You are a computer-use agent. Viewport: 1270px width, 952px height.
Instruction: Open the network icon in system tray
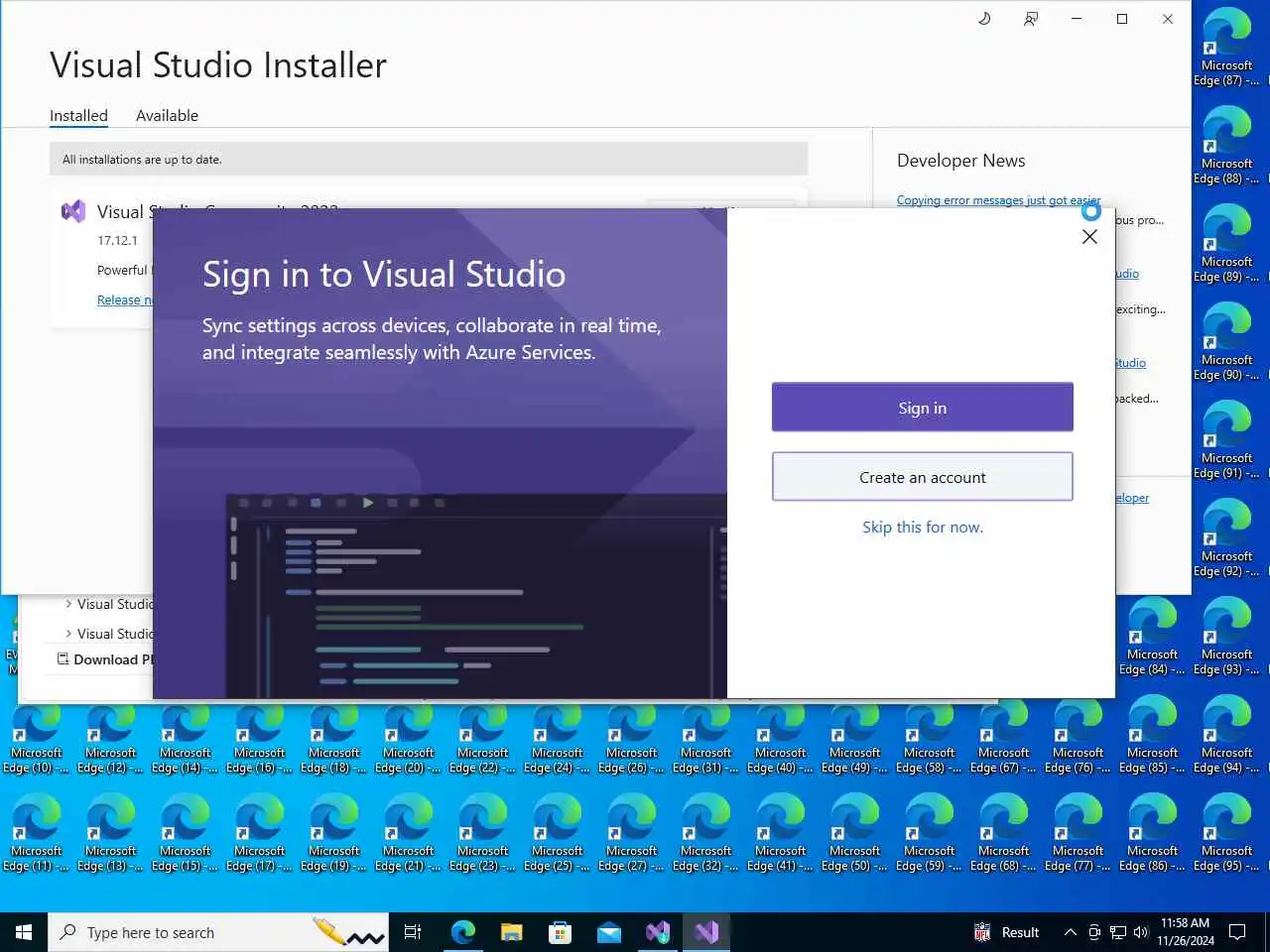(1118, 932)
